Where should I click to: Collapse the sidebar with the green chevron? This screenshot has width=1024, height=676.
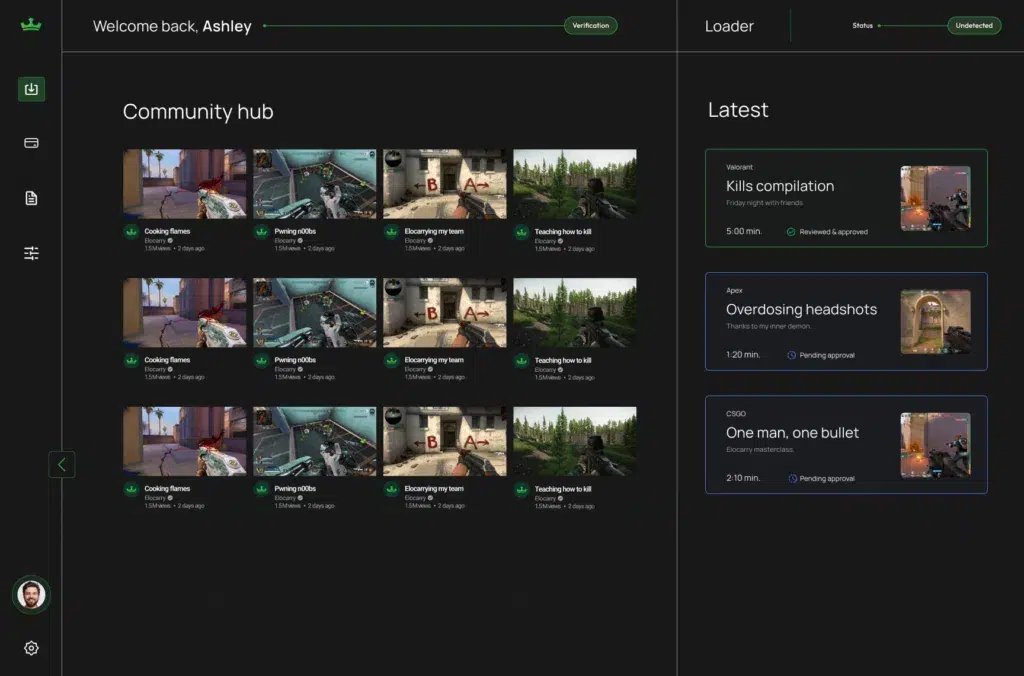tap(62, 464)
